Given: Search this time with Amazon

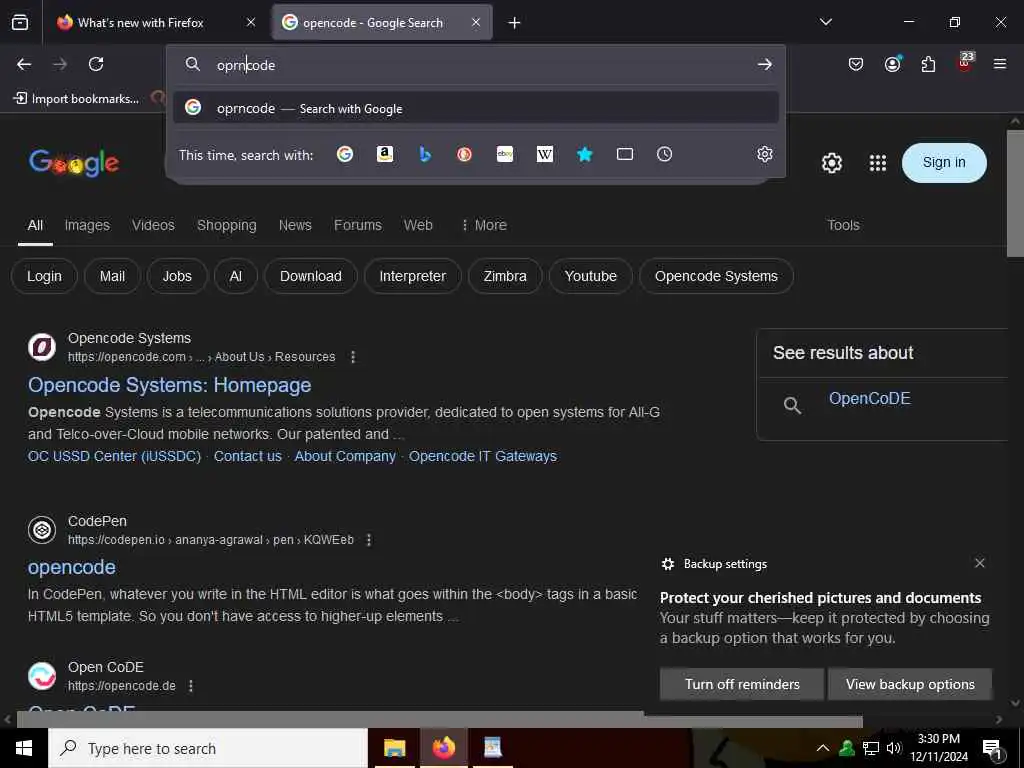Looking at the screenshot, I should 385,154.
